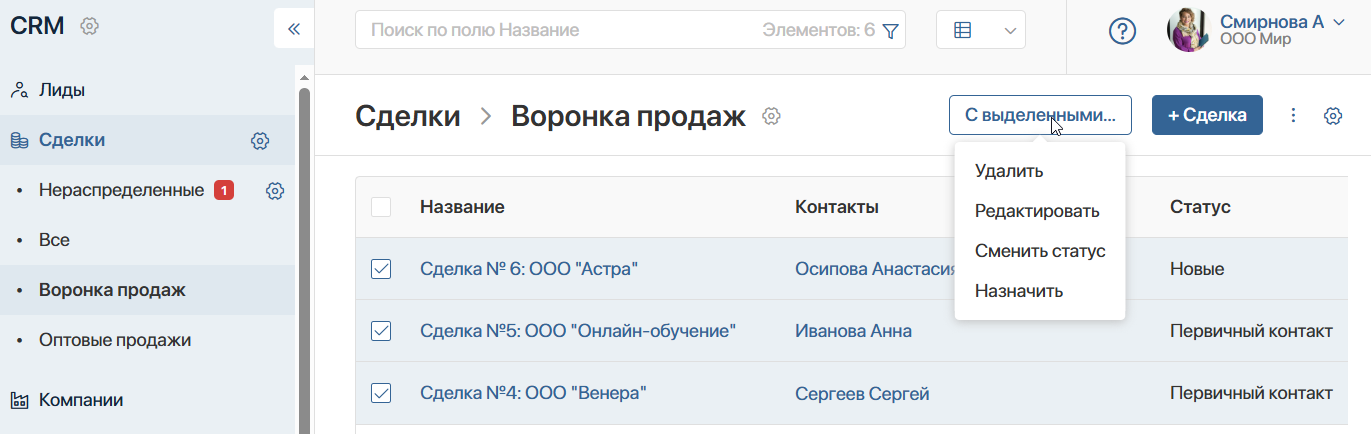Click the filter funnel icon in the search box
This screenshot has width=1371, height=434.
pyautogui.click(x=891, y=31)
